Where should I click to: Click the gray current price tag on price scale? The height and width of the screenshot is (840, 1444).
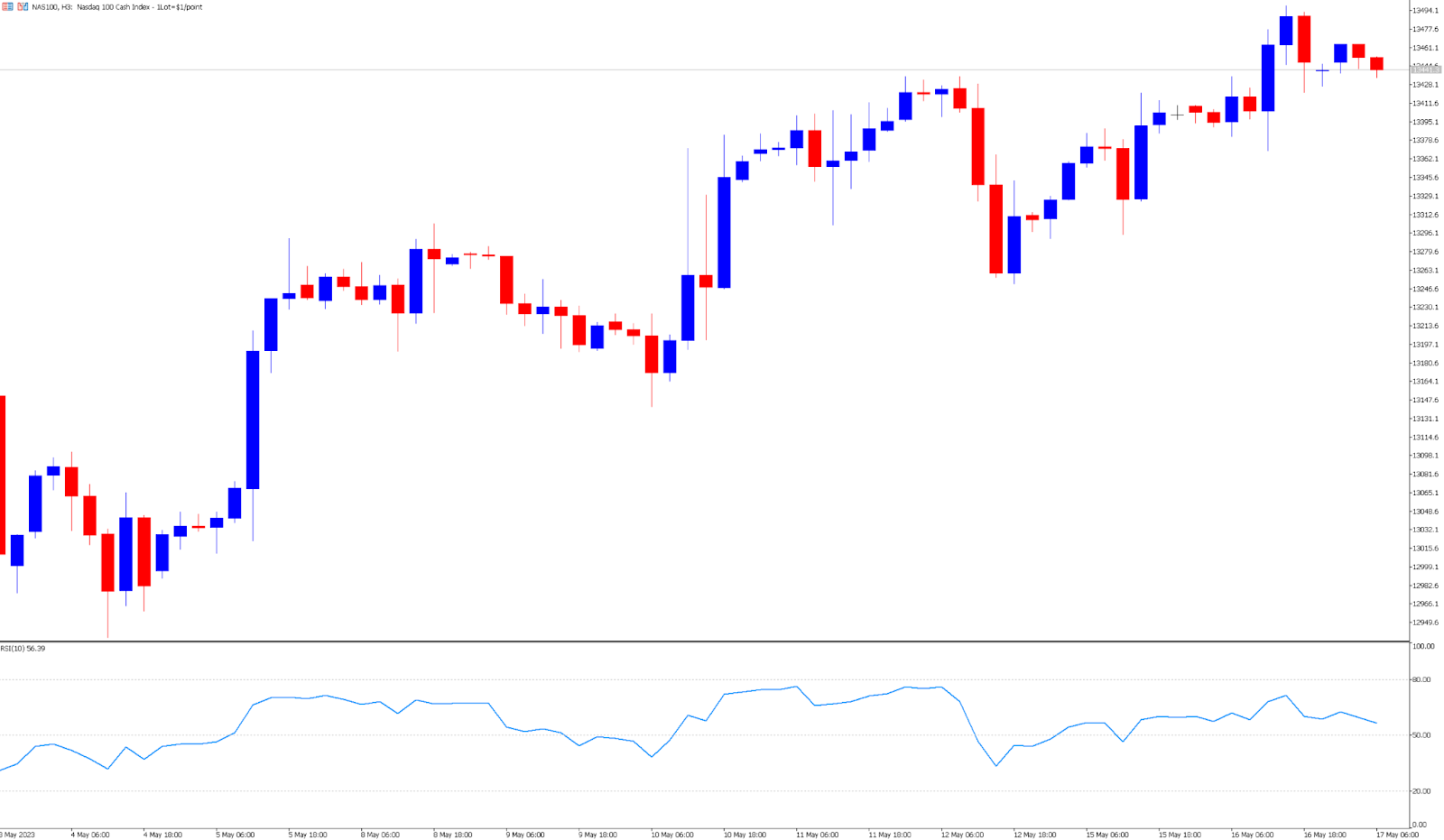pyautogui.click(x=1426, y=69)
